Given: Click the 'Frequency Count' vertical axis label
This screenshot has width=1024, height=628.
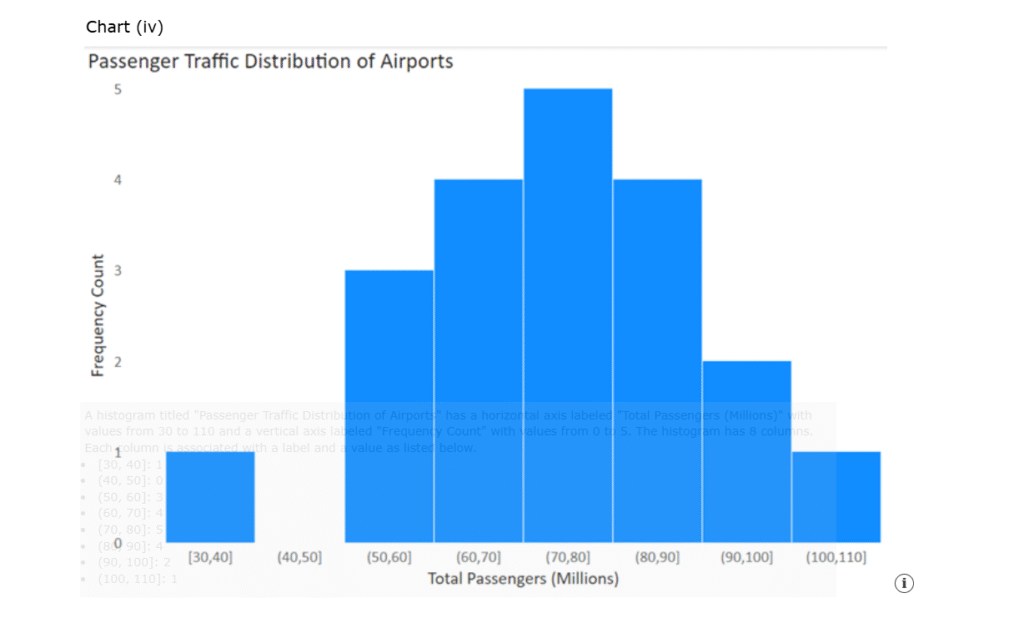Looking at the screenshot, I should tap(98, 315).
